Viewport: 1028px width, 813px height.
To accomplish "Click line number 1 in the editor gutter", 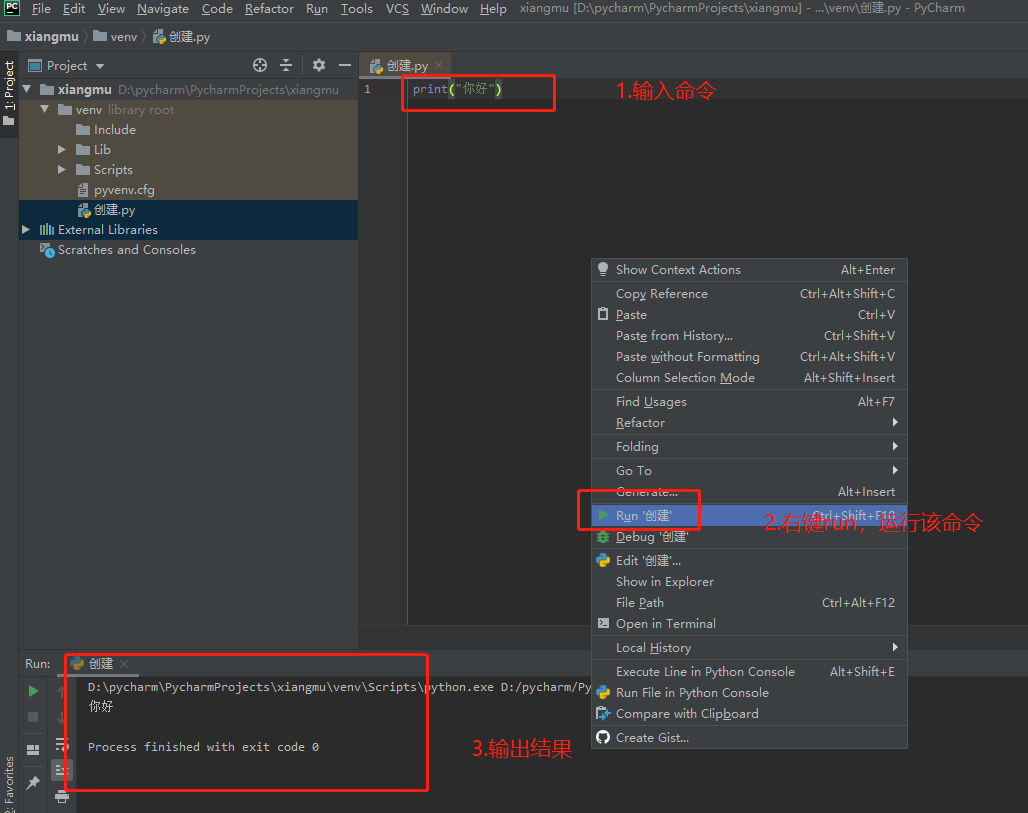I will pos(367,89).
